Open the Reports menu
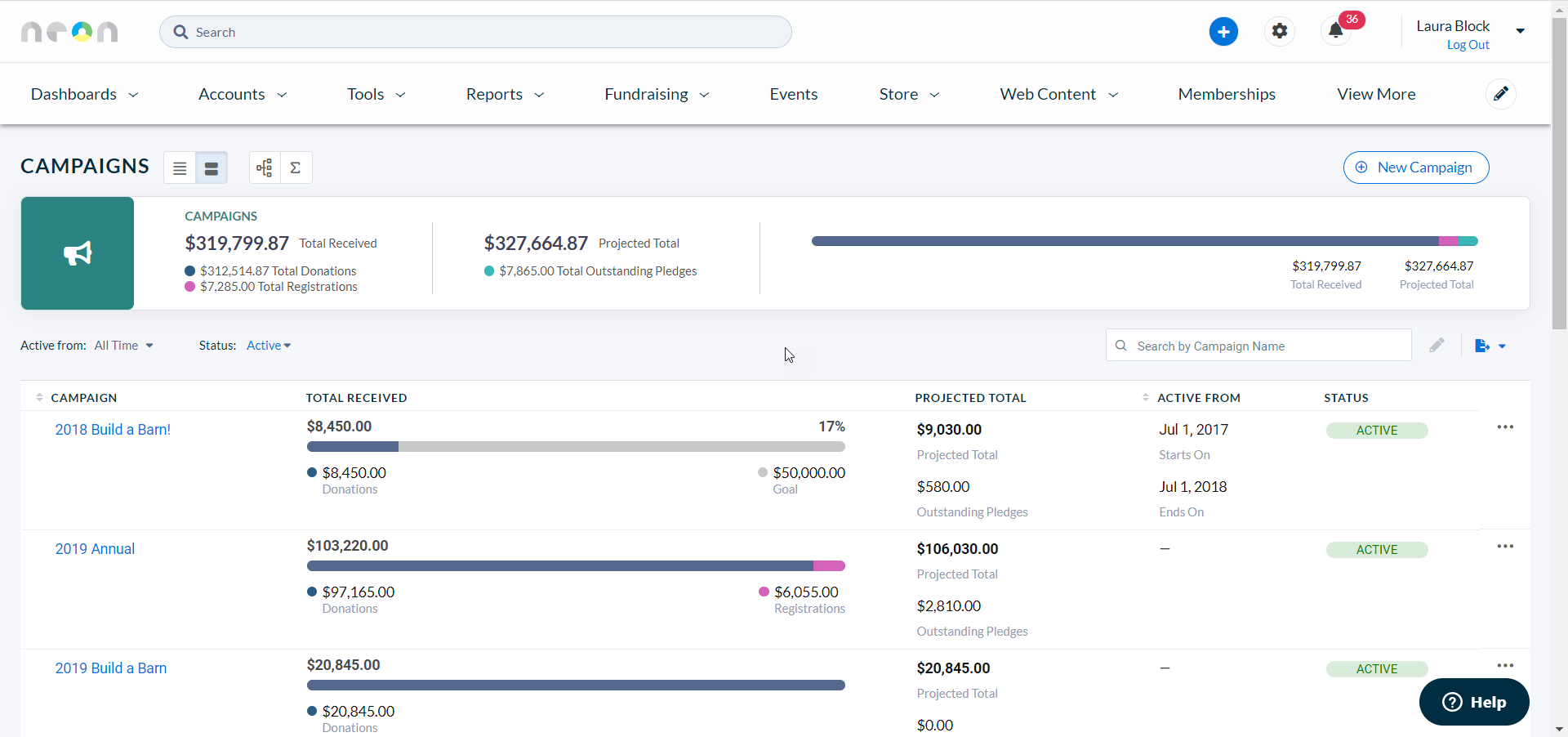Image resolution: width=1568 pixels, height=737 pixels. tap(505, 94)
